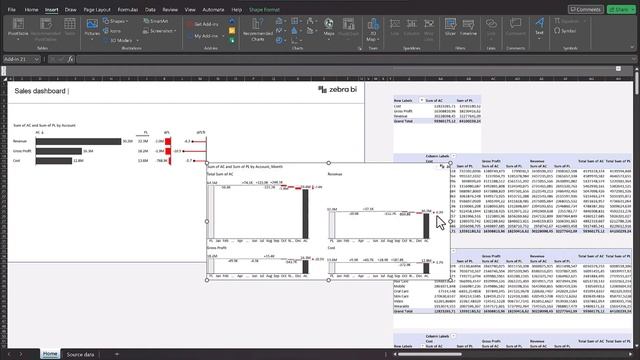The height and width of the screenshot is (360, 640).
Task: Click Get Add-ins
Action: coord(202,24)
